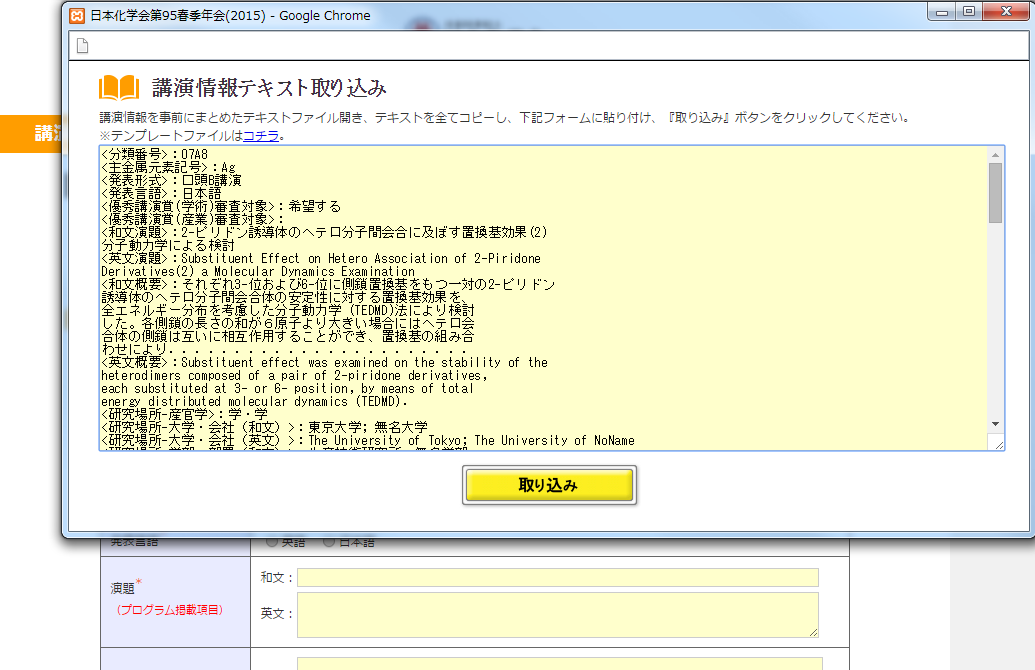Click the 英文 title field resize grip
This screenshot has height=670, width=1035.
pos(813,632)
